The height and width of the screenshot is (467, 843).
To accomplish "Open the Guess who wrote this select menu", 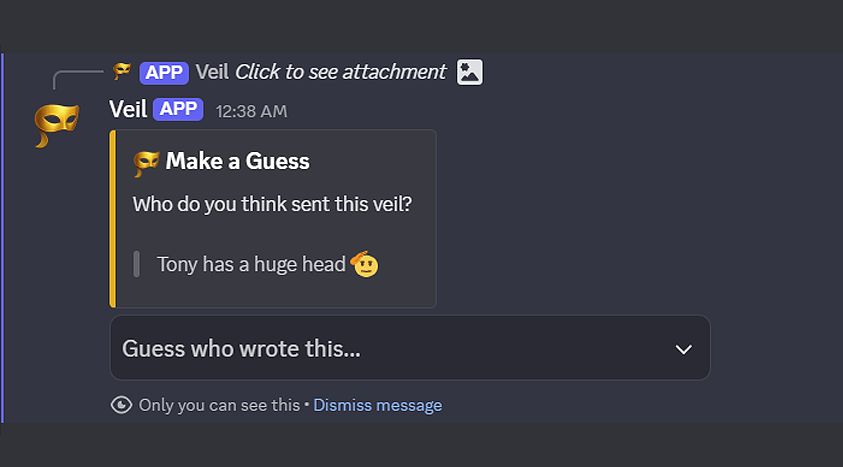I will pos(400,348).
